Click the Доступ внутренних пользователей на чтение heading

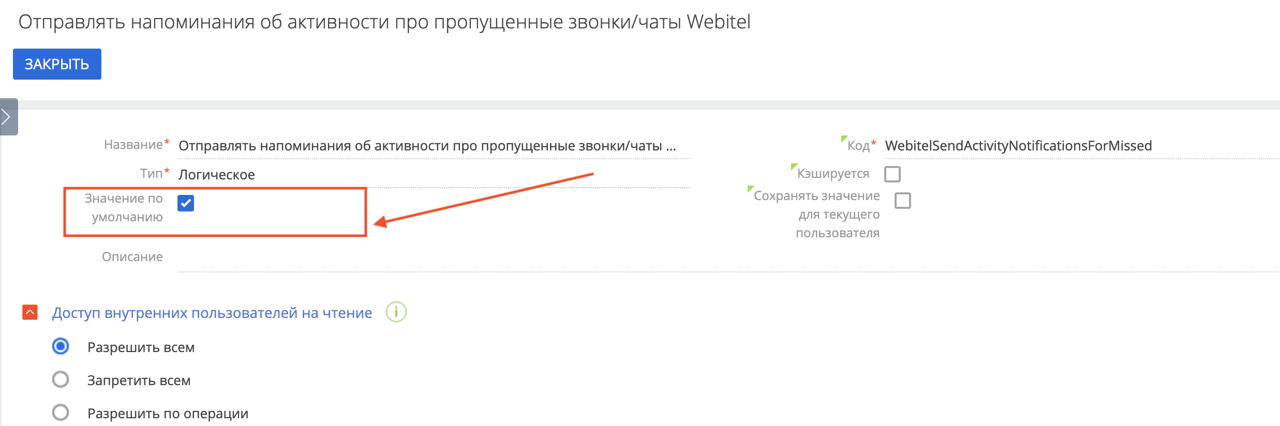(x=212, y=313)
